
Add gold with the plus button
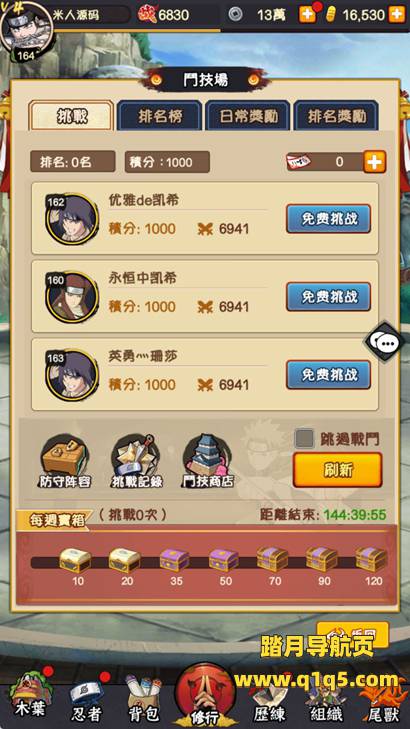[x=397, y=14]
